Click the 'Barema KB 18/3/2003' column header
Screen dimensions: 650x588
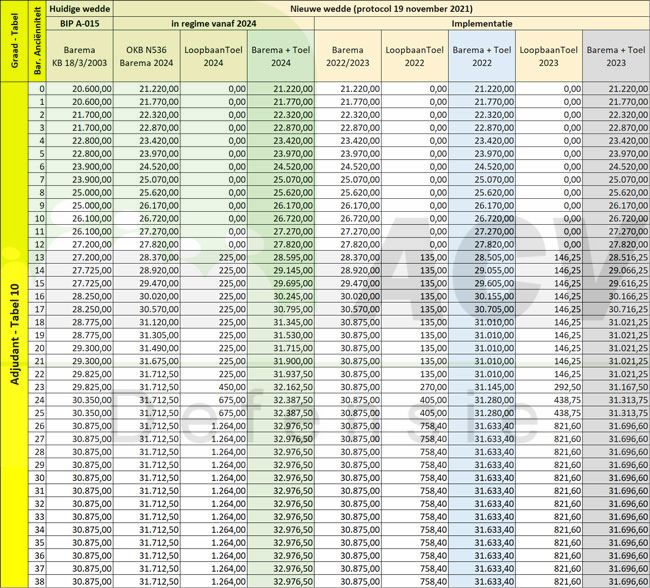pos(80,56)
